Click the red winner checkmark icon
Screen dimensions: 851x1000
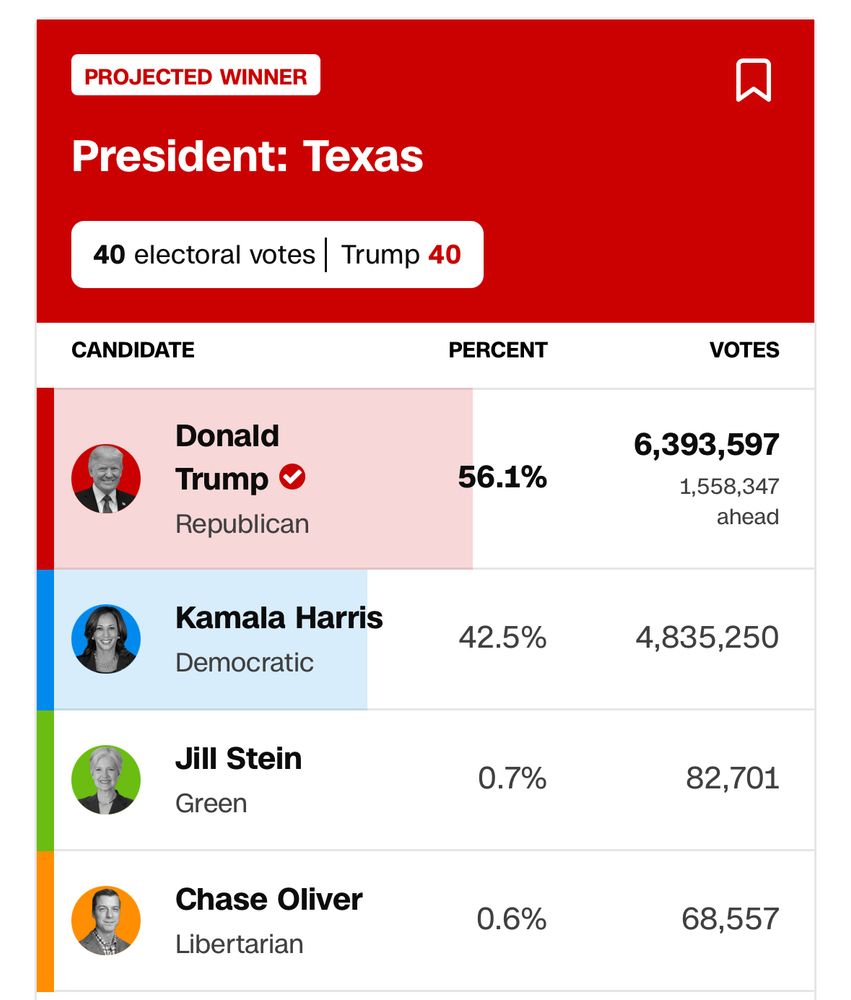(292, 478)
